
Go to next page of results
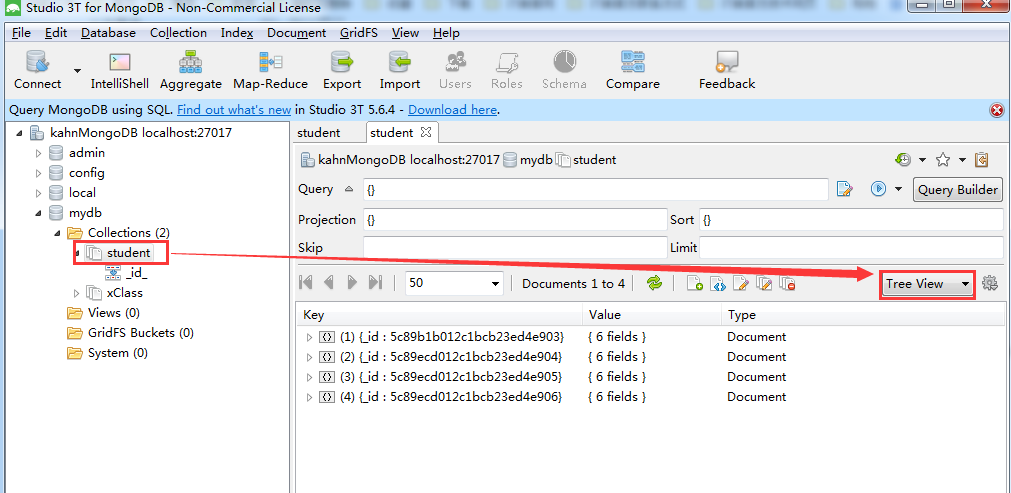click(352, 282)
